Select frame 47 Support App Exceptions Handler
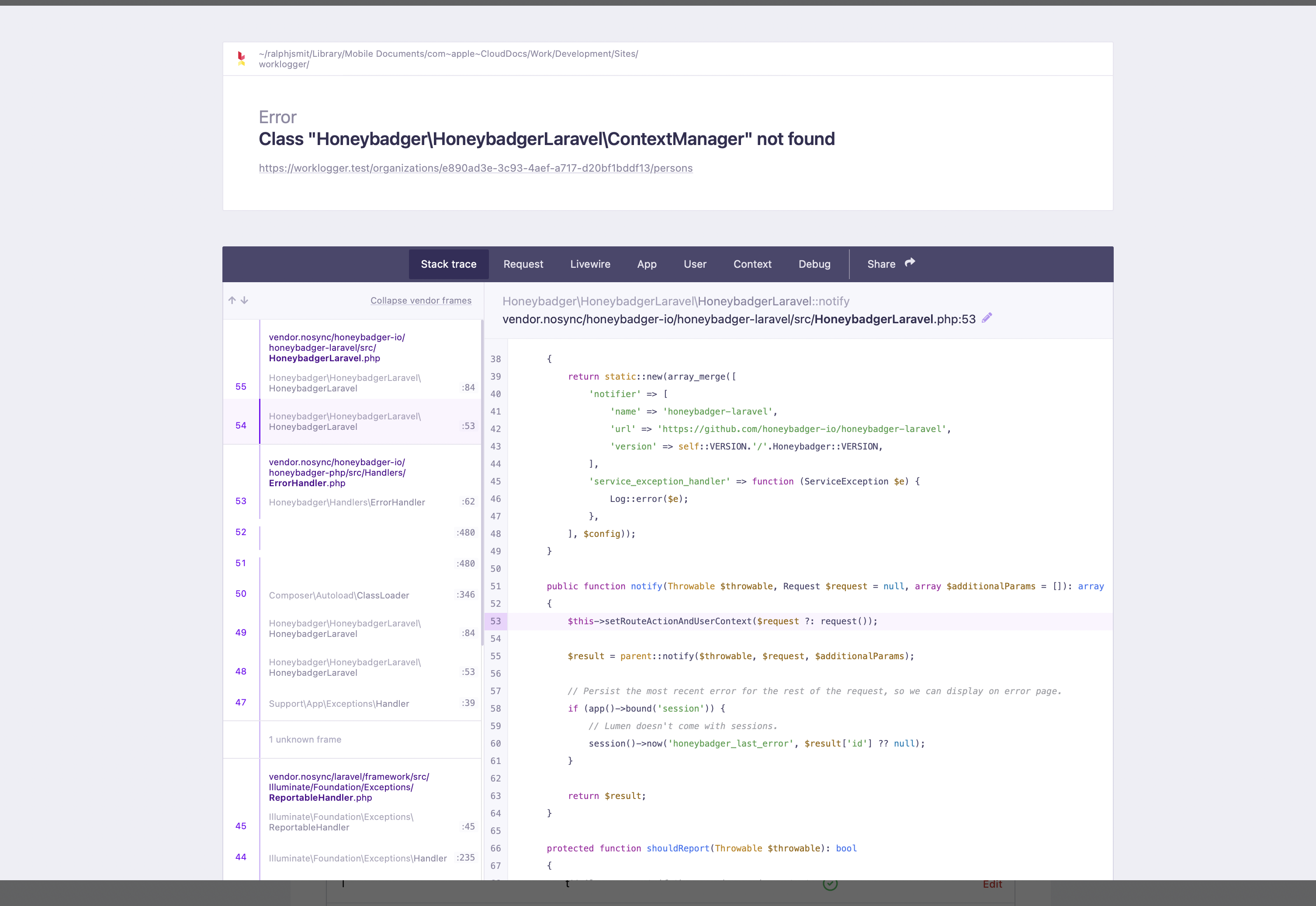The height and width of the screenshot is (906, 1316). point(339,703)
